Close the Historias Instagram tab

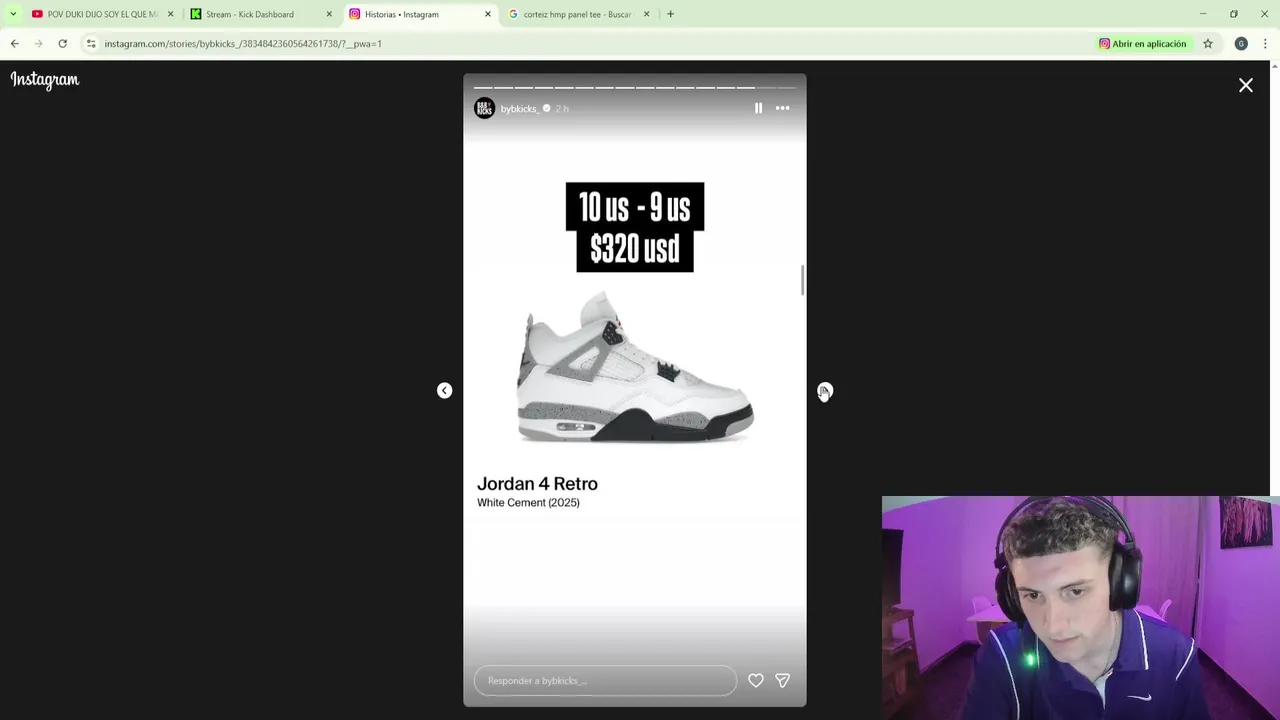click(x=488, y=14)
